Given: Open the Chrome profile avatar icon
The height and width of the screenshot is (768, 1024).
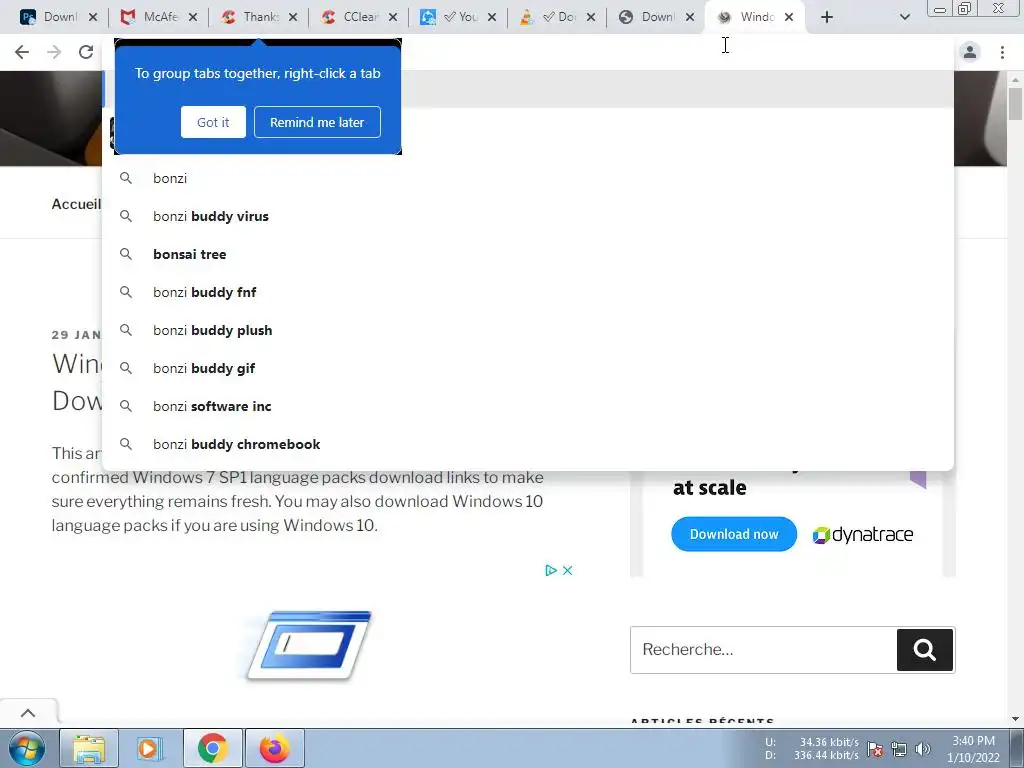Looking at the screenshot, I should pos(970,52).
